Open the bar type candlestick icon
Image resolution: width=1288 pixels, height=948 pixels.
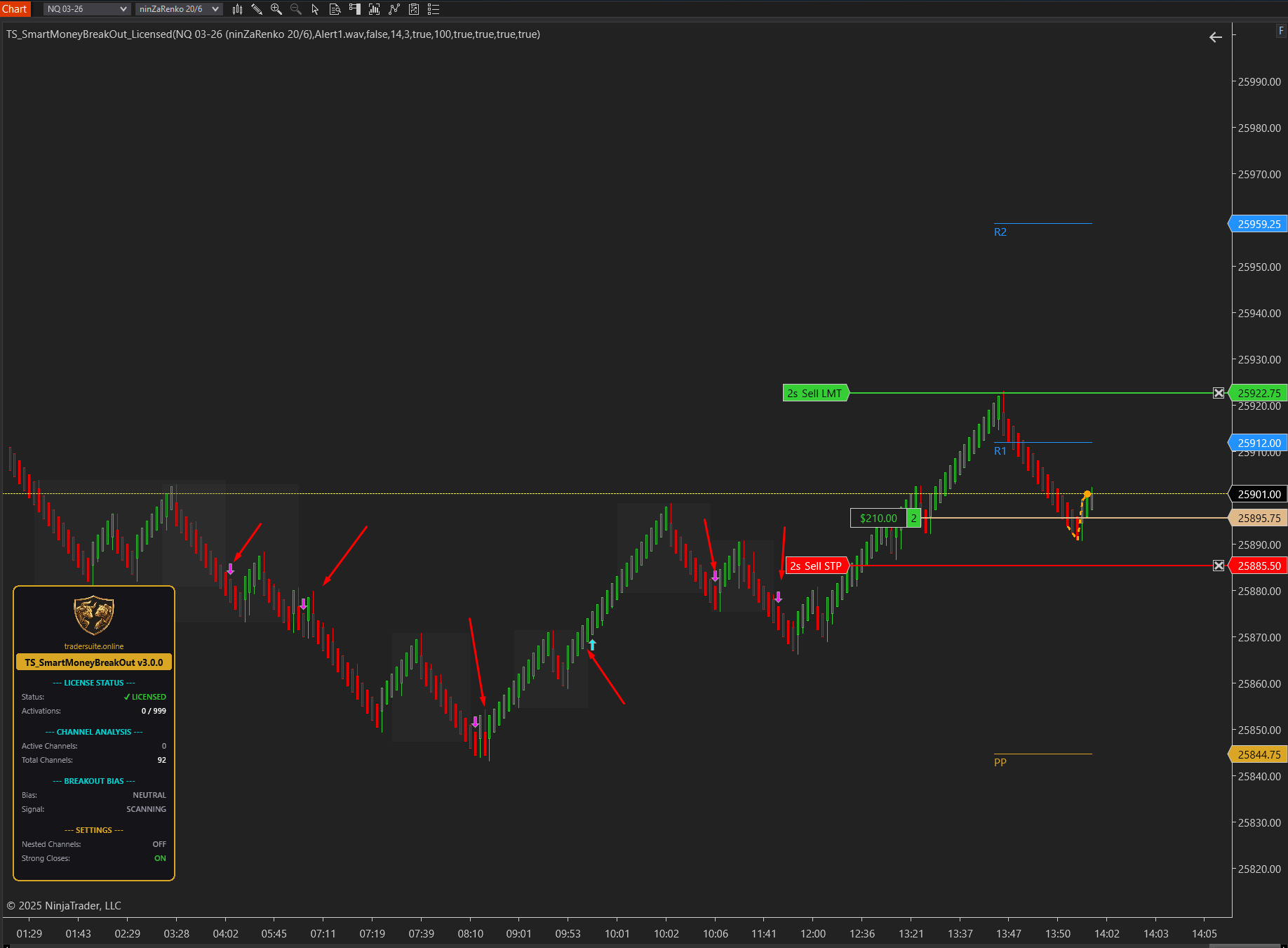click(237, 9)
